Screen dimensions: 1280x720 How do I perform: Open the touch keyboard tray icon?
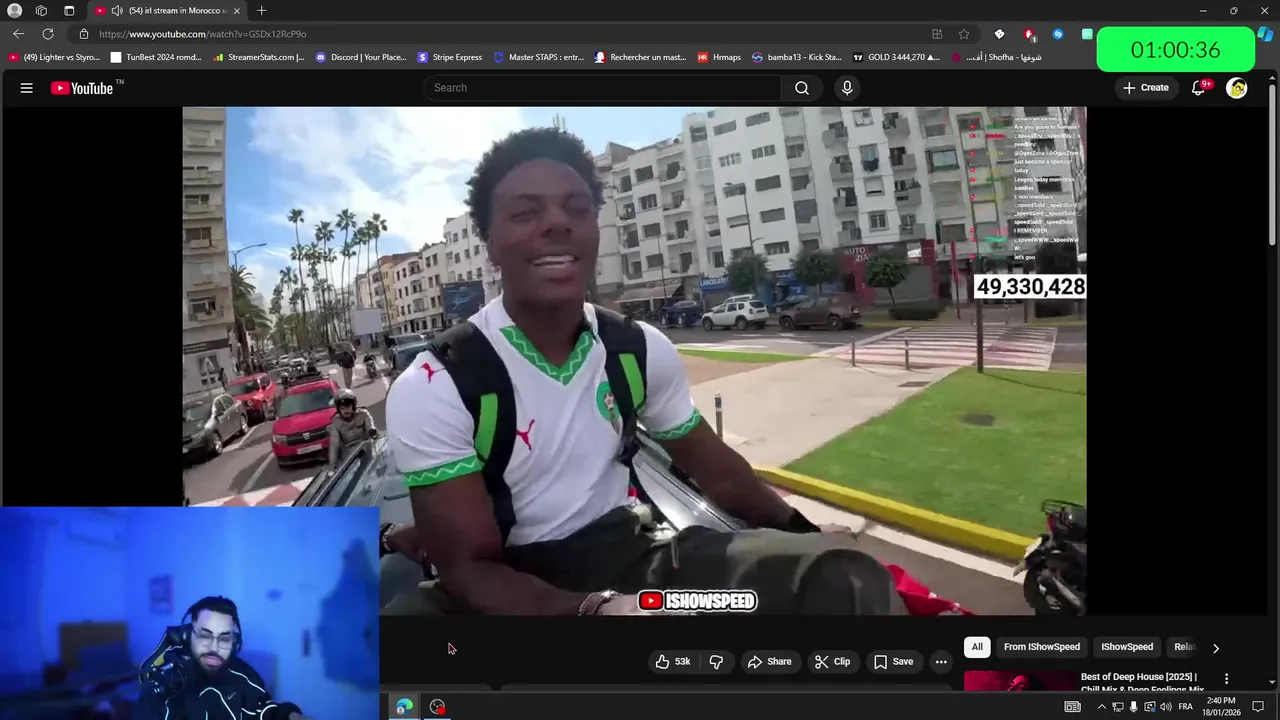tap(1072, 707)
